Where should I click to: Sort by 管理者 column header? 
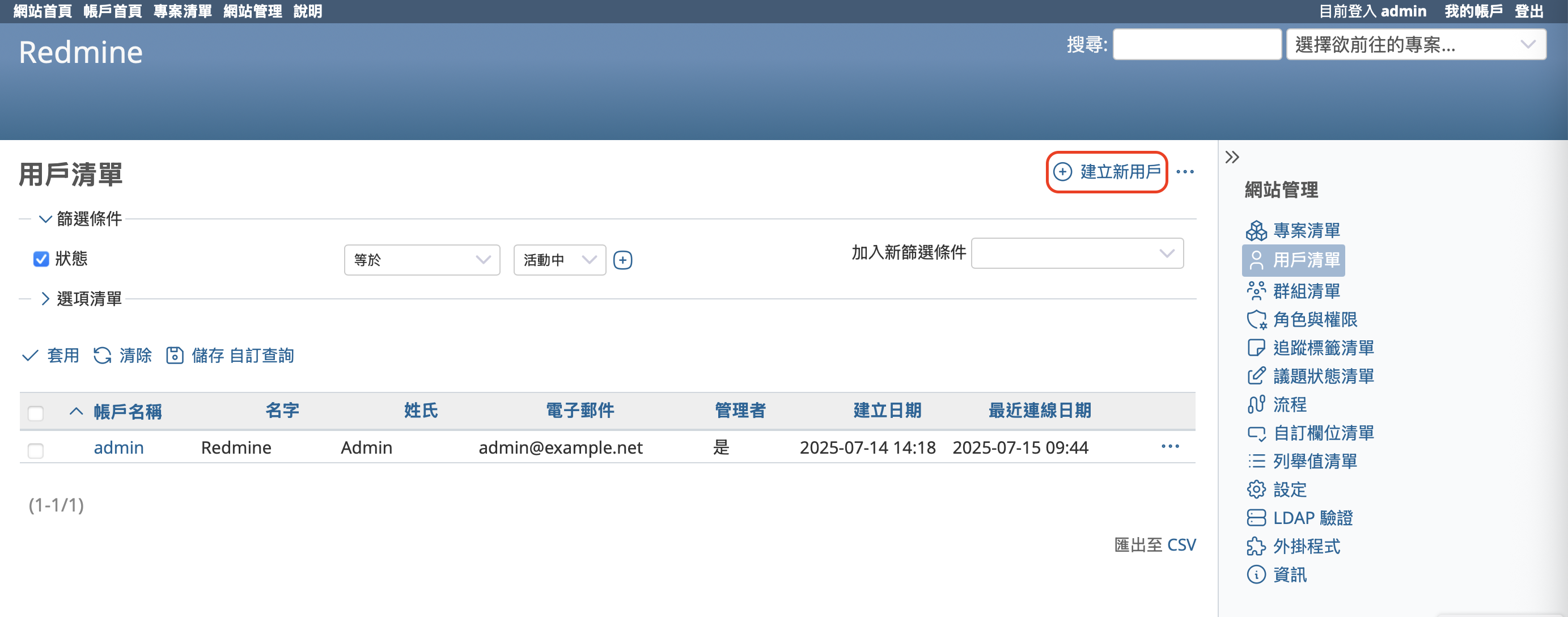[740, 410]
